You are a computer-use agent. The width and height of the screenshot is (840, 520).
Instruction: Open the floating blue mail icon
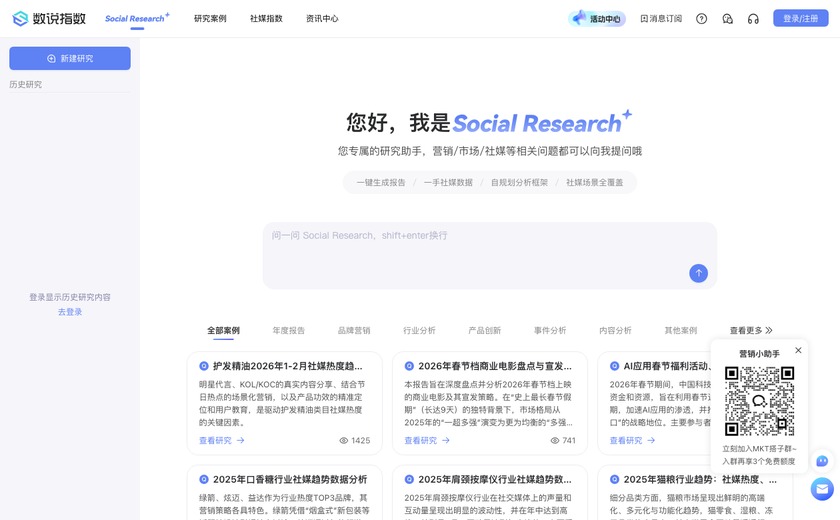(x=822, y=489)
